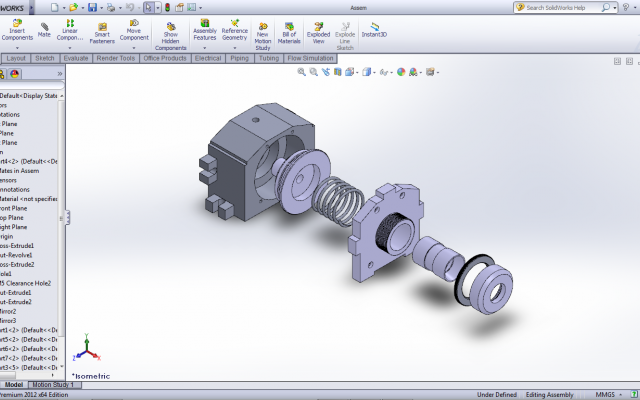Viewport: 640px width, 400px height.
Task: Select the Zoom to Fit icon
Action: [x=301, y=72]
